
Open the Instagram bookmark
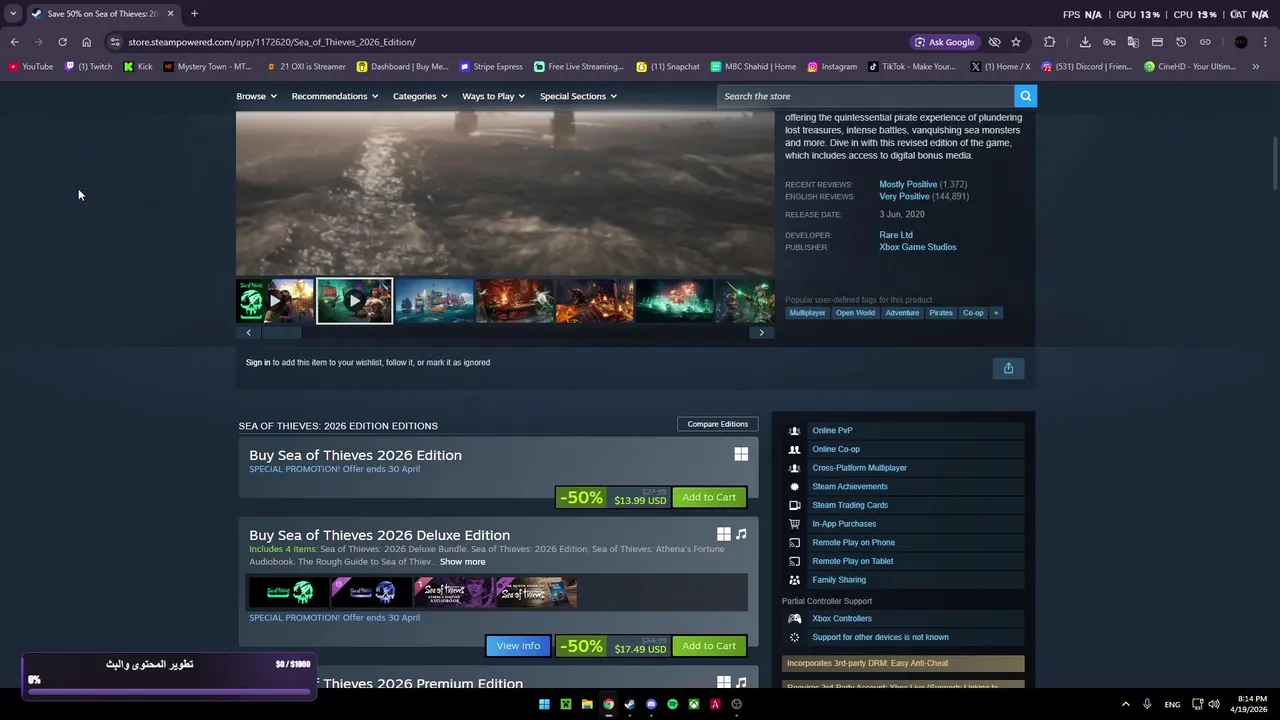tap(832, 67)
